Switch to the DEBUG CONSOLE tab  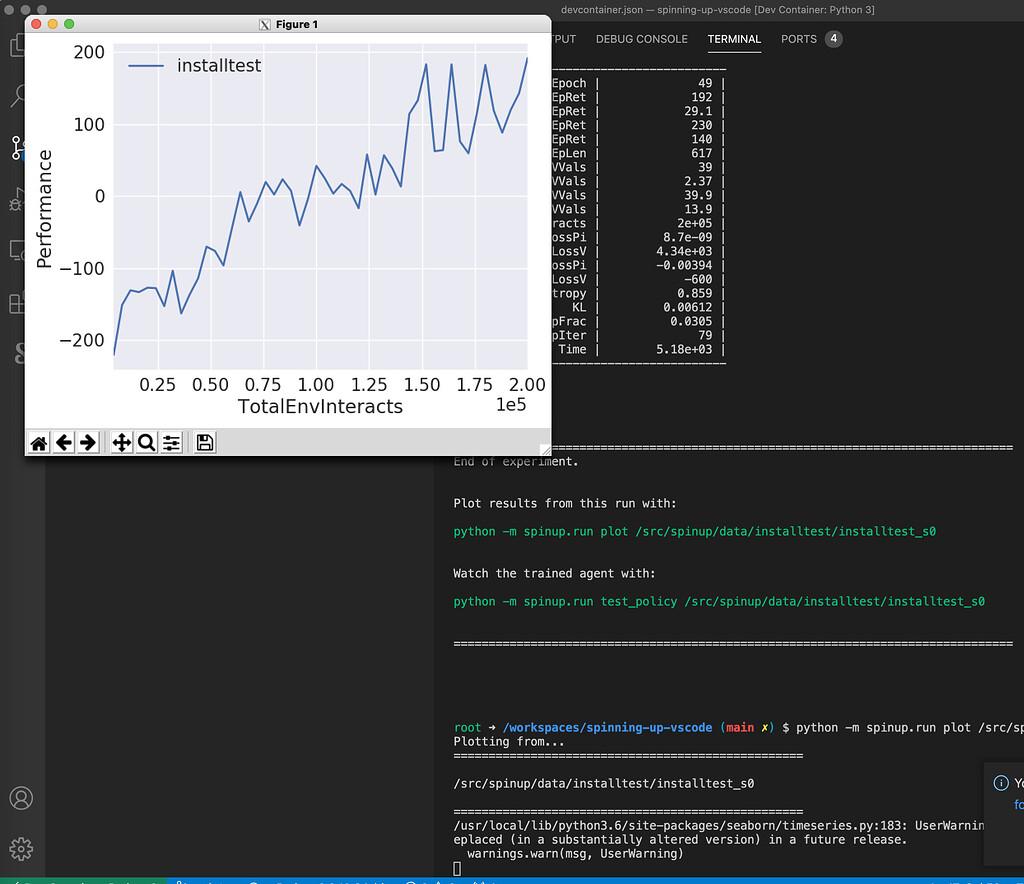pyautogui.click(x=641, y=39)
